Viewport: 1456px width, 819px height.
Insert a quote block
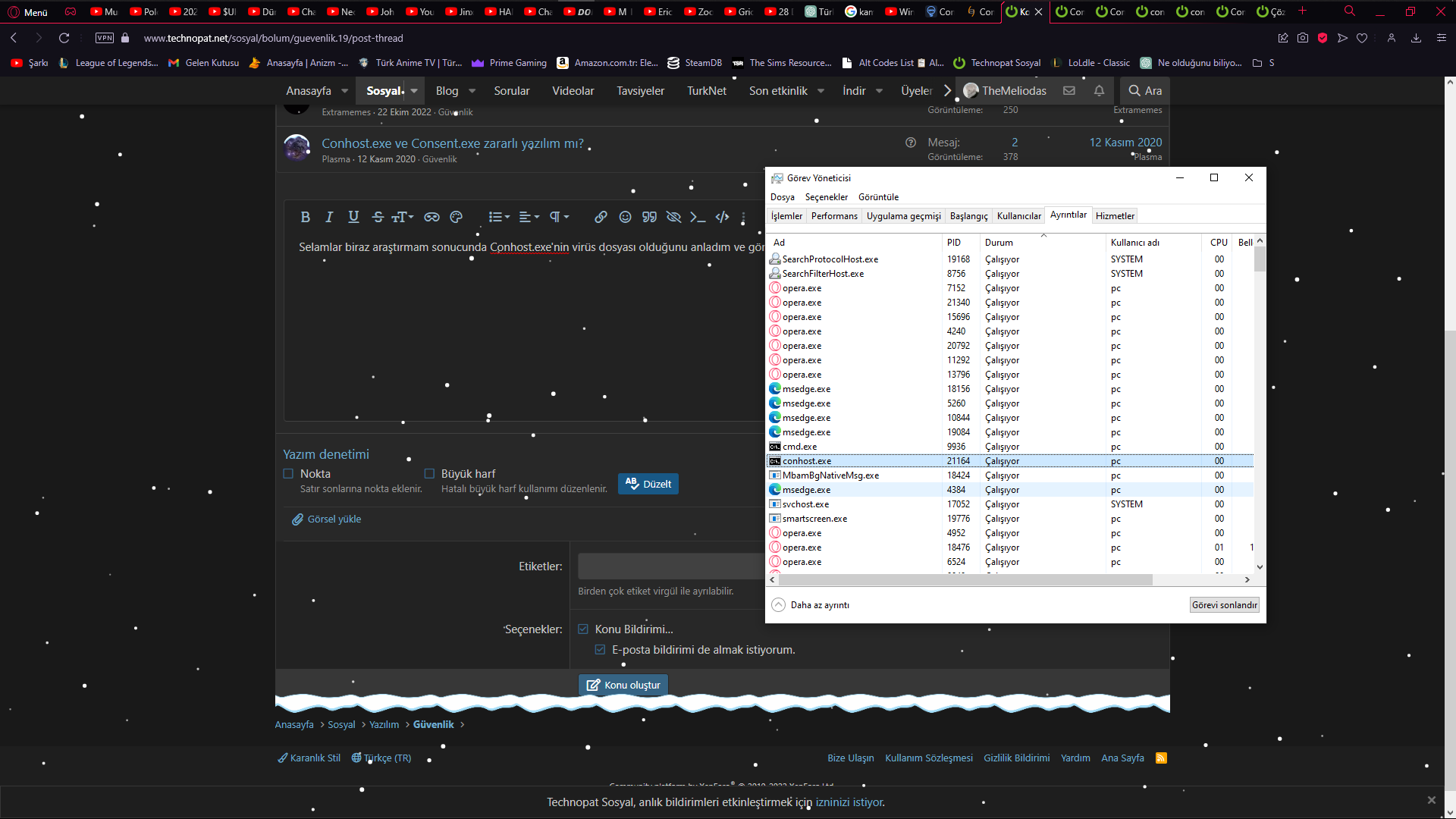coord(649,217)
